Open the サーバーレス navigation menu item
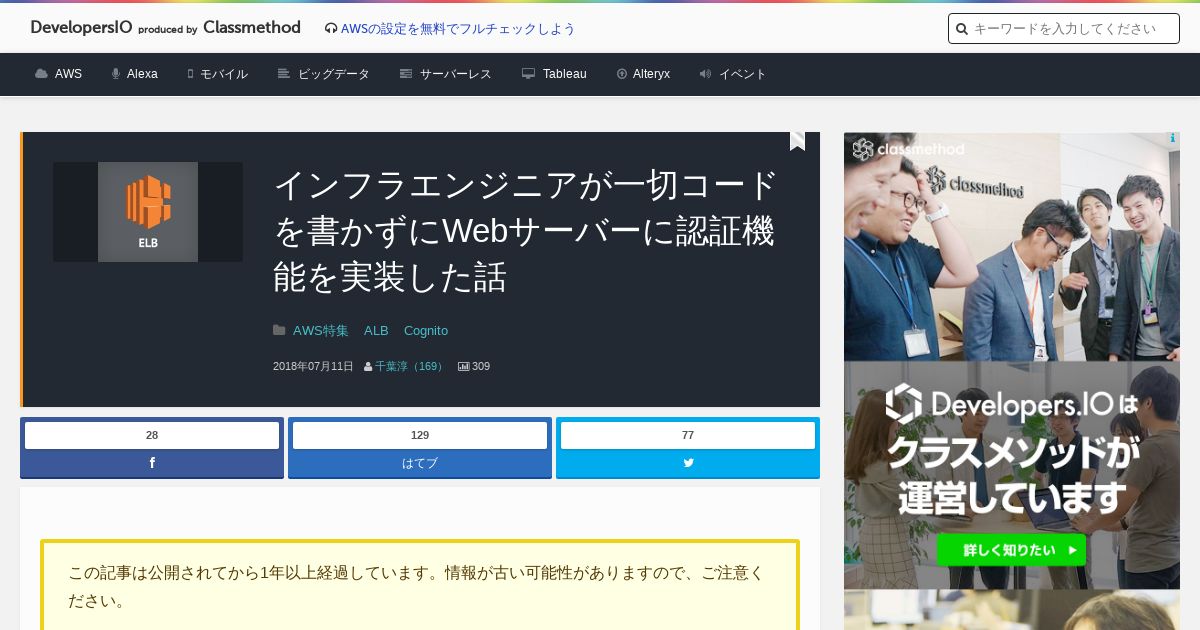 tap(456, 74)
